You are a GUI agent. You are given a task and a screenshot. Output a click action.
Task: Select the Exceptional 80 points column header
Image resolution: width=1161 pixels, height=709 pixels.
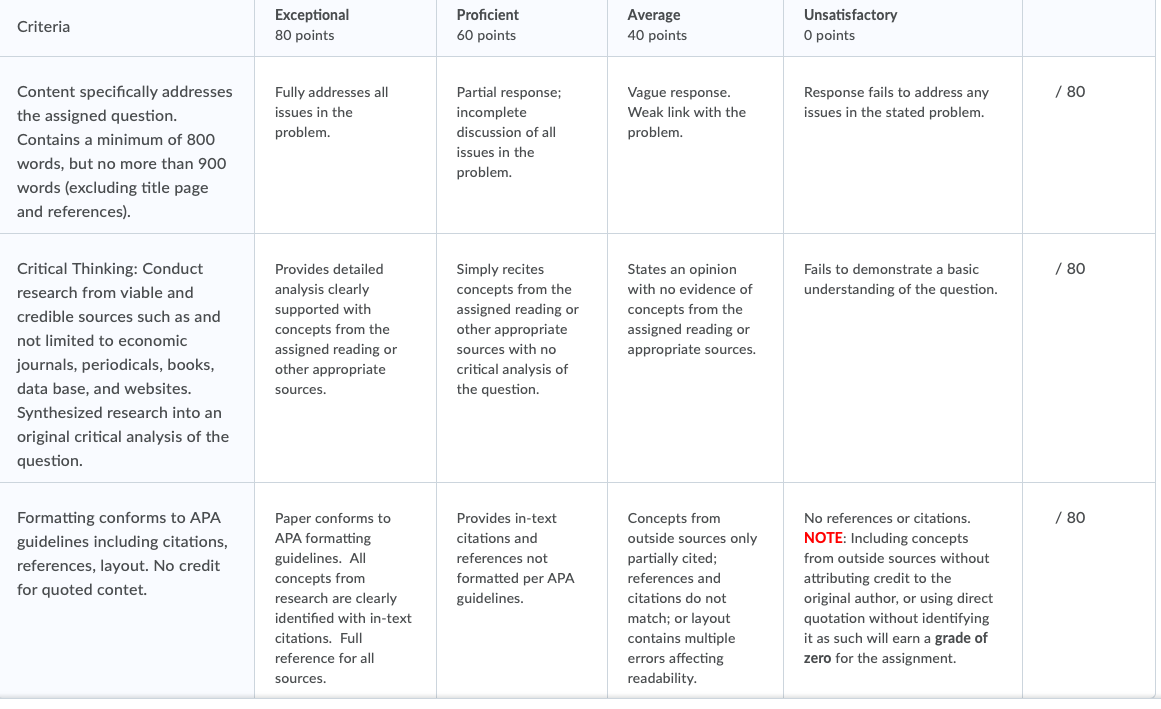tap(345, 26)
